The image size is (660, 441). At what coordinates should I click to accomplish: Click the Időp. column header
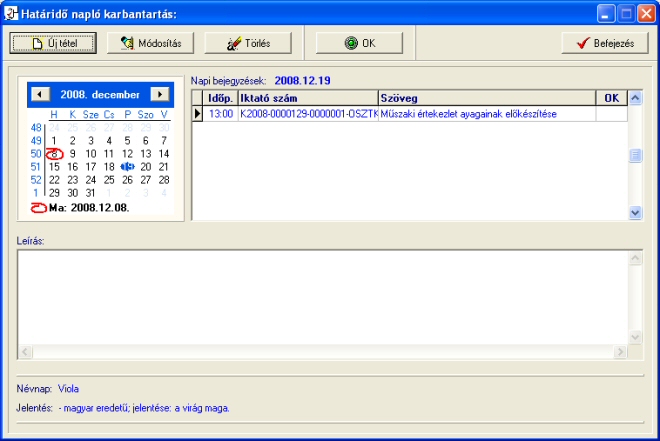[x=220, y=98]
